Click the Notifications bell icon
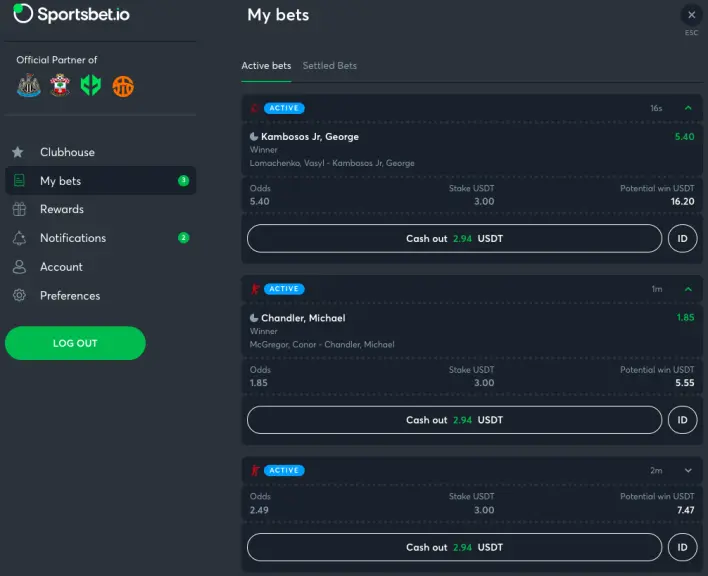The width and height of the screenshot is (708, 576). click(19, 238)
